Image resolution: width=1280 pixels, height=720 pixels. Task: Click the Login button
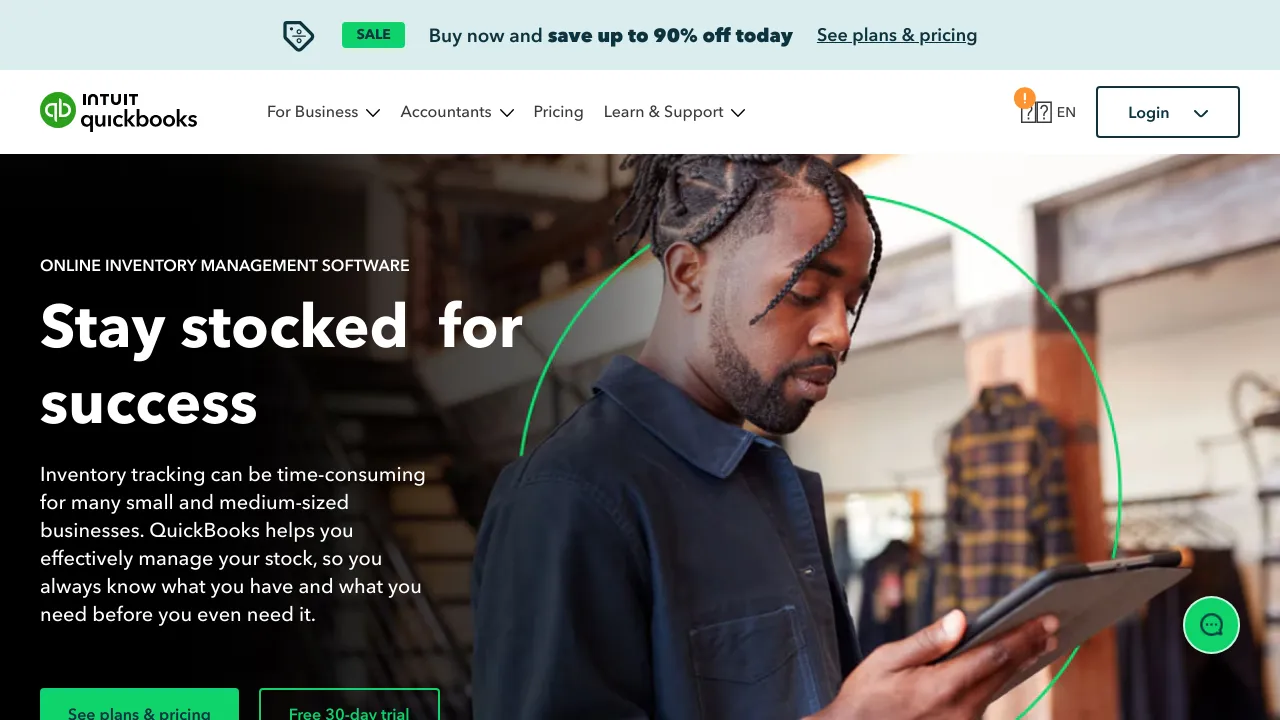tap(1167, 112)
